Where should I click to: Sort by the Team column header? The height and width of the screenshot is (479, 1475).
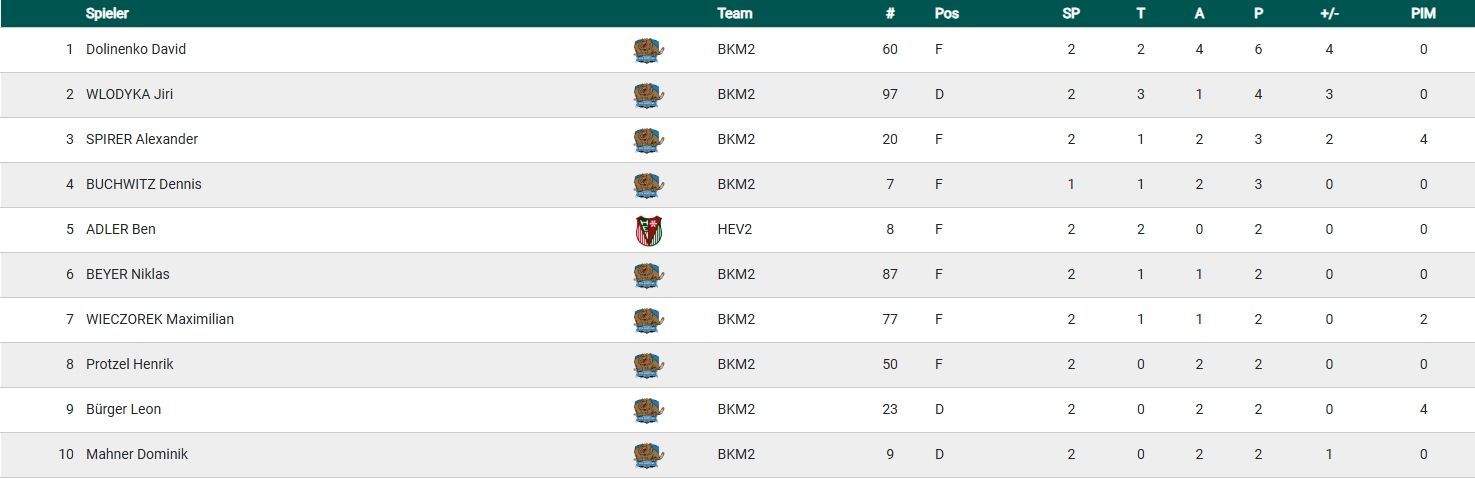click(x=734, y=13)
